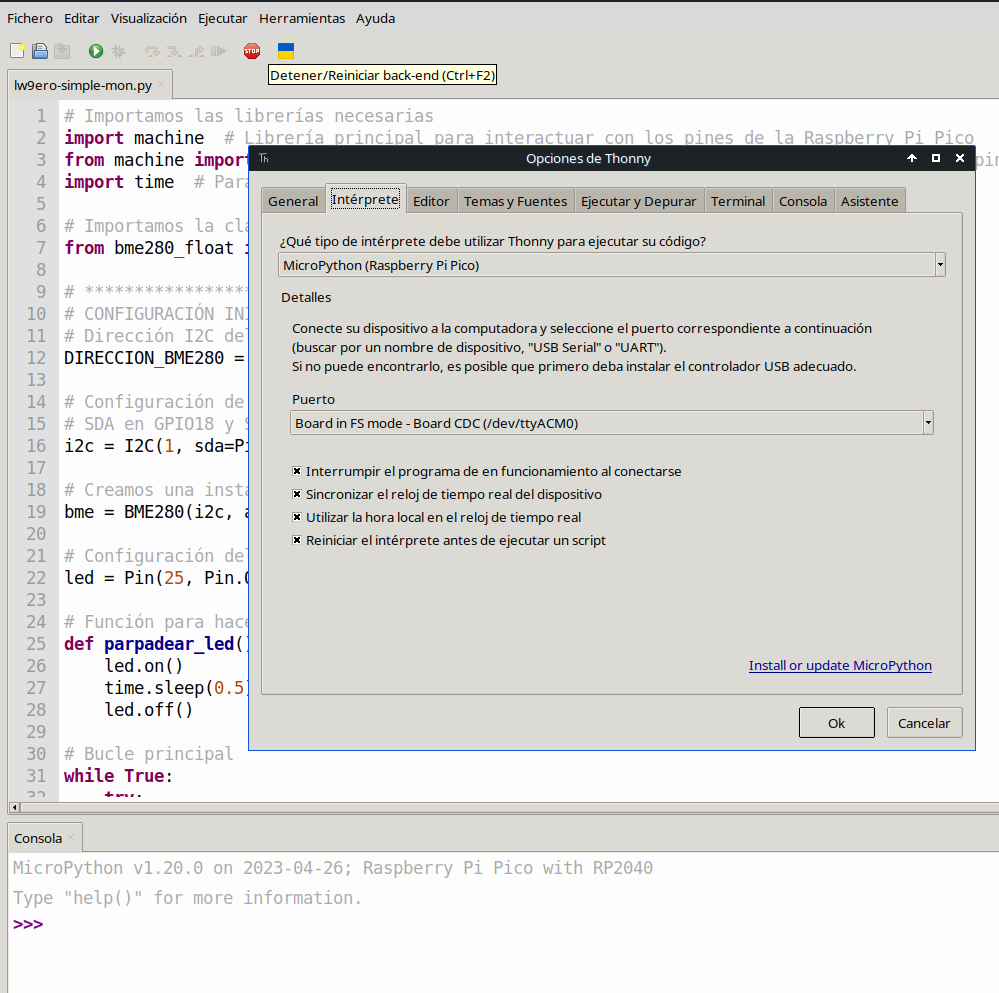This screenshot has height=993, width=999.
Task: Go to the Ejecutar y Depurar tab
Action: [638, 201]
